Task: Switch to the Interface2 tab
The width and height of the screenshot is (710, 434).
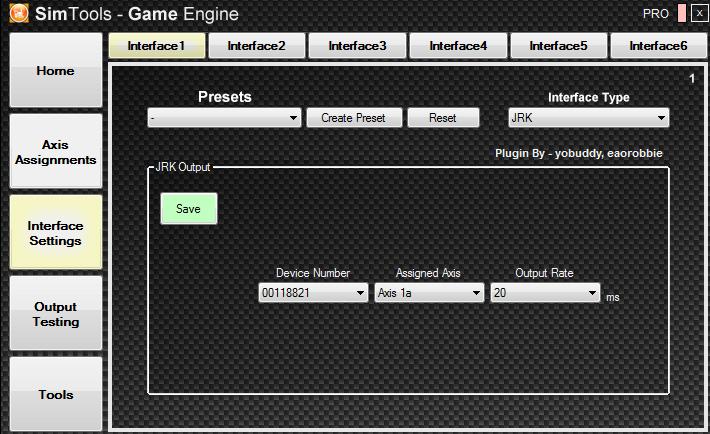Action: (257, 46)
